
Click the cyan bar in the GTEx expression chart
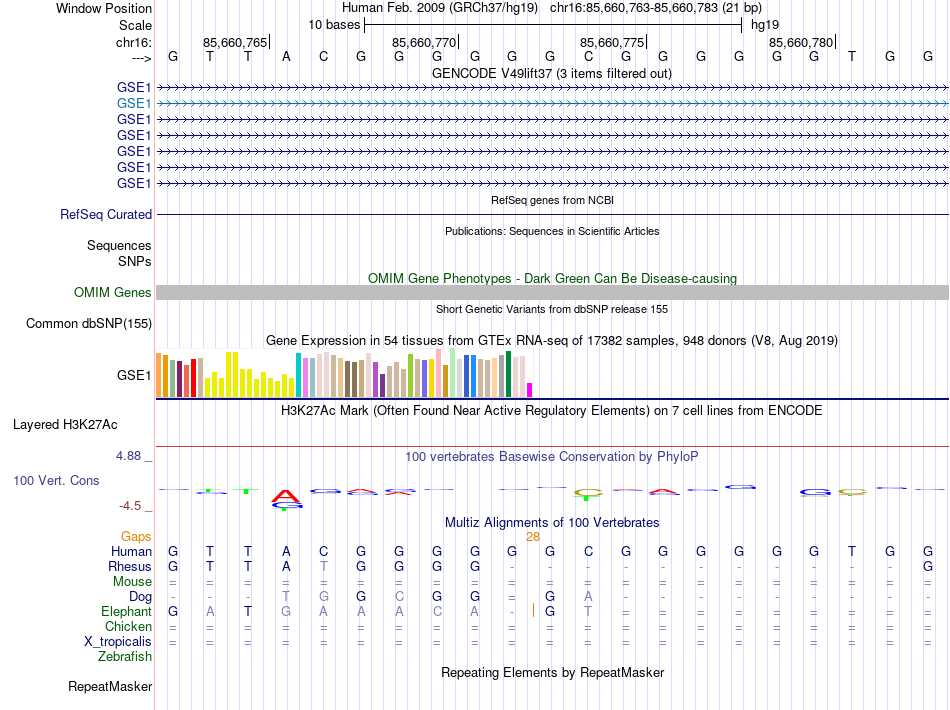[x=298, y=375]
